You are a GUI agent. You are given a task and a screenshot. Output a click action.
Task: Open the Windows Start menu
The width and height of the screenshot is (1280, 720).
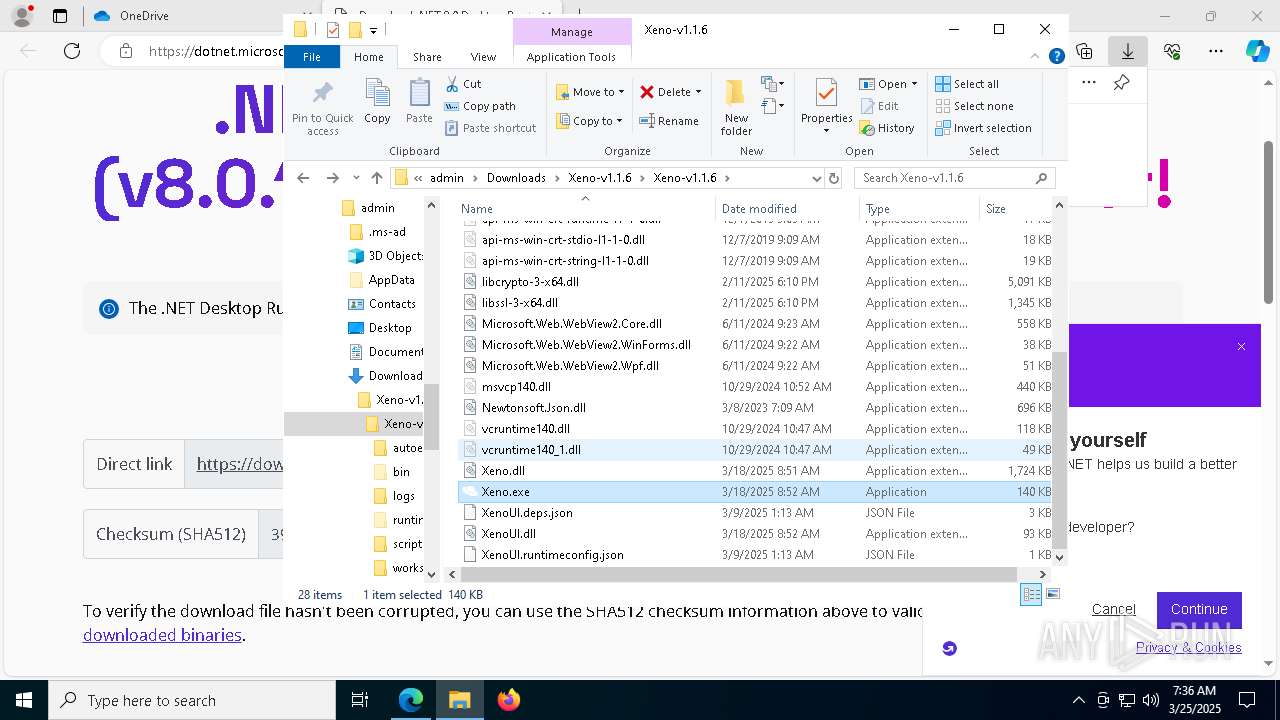tap(23, 700)
